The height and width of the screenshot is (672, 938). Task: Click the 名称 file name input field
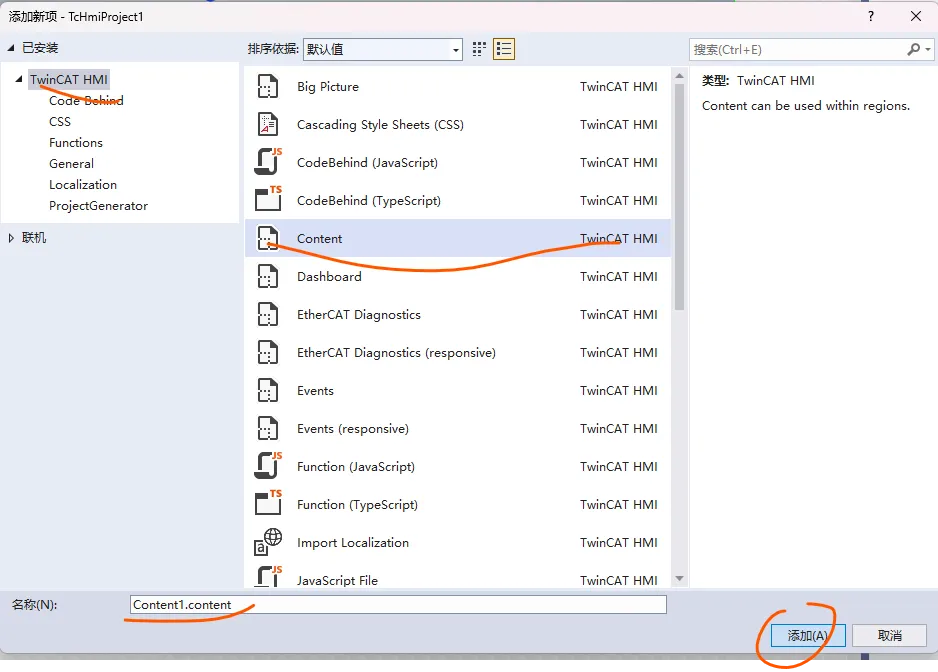coord(398,604)
